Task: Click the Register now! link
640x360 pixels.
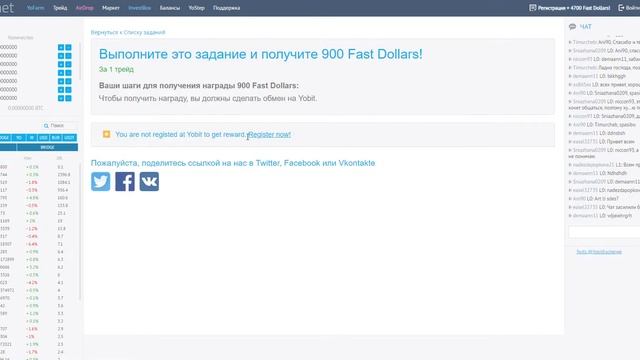Action: [x=269, y=134]
